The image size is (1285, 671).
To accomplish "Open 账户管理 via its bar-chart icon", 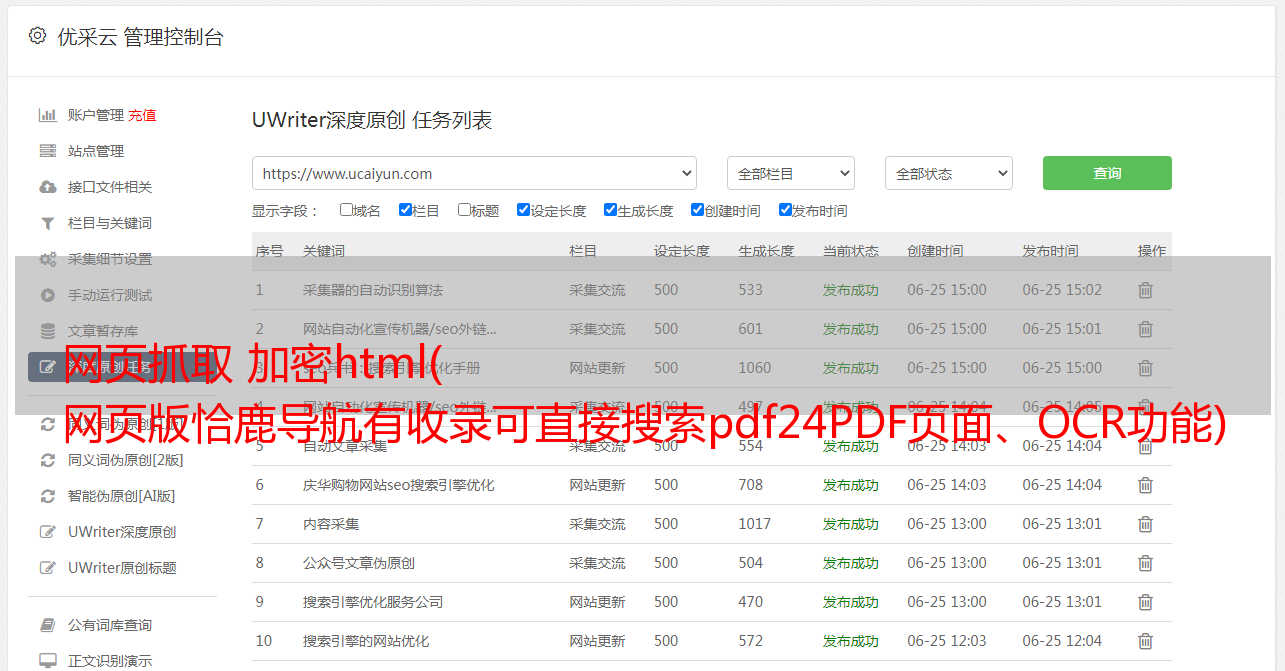I will 47,115.
